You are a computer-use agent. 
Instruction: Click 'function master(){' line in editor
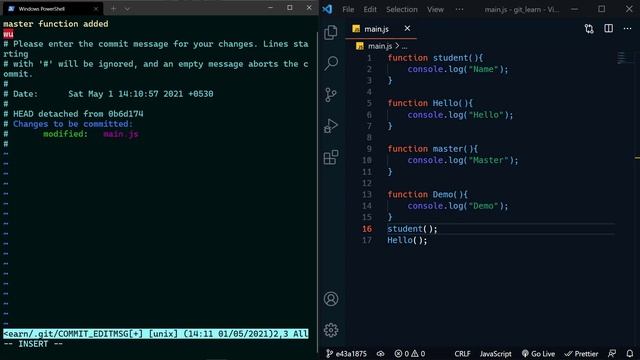point(432,149)
